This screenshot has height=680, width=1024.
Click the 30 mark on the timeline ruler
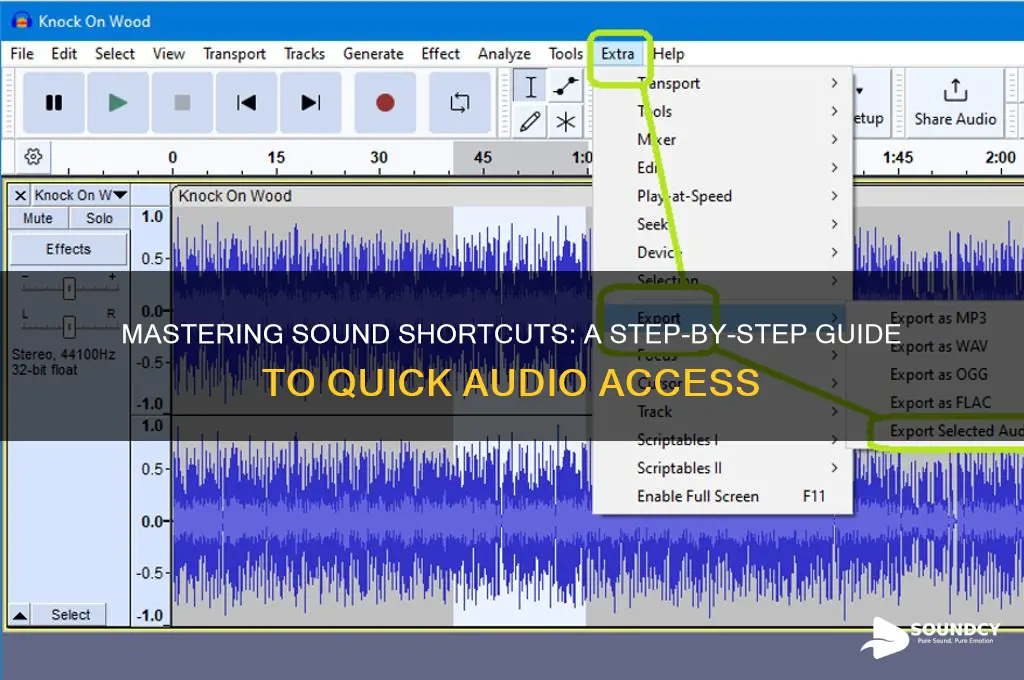(379, 157)
